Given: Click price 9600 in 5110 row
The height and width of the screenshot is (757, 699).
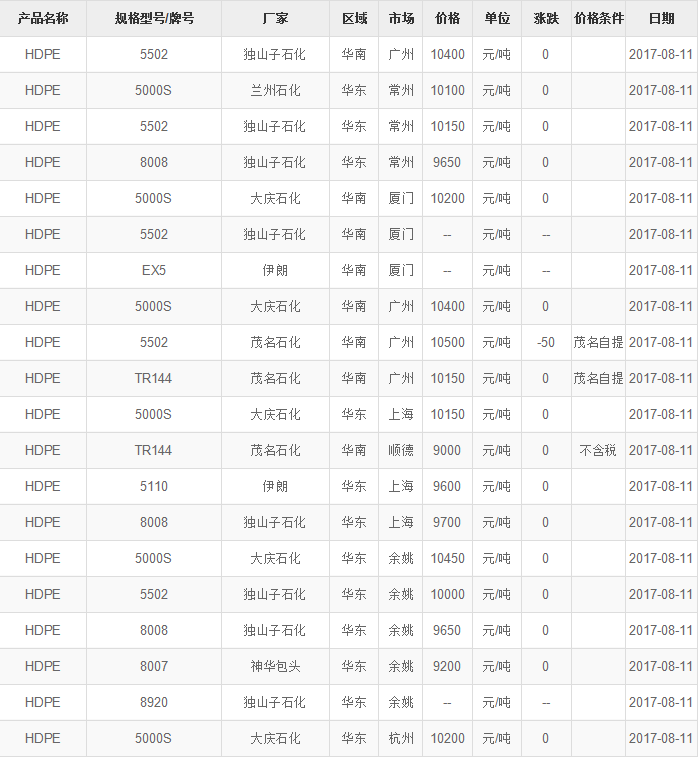Looking at the screenshot, I should [x=447, y=486].
